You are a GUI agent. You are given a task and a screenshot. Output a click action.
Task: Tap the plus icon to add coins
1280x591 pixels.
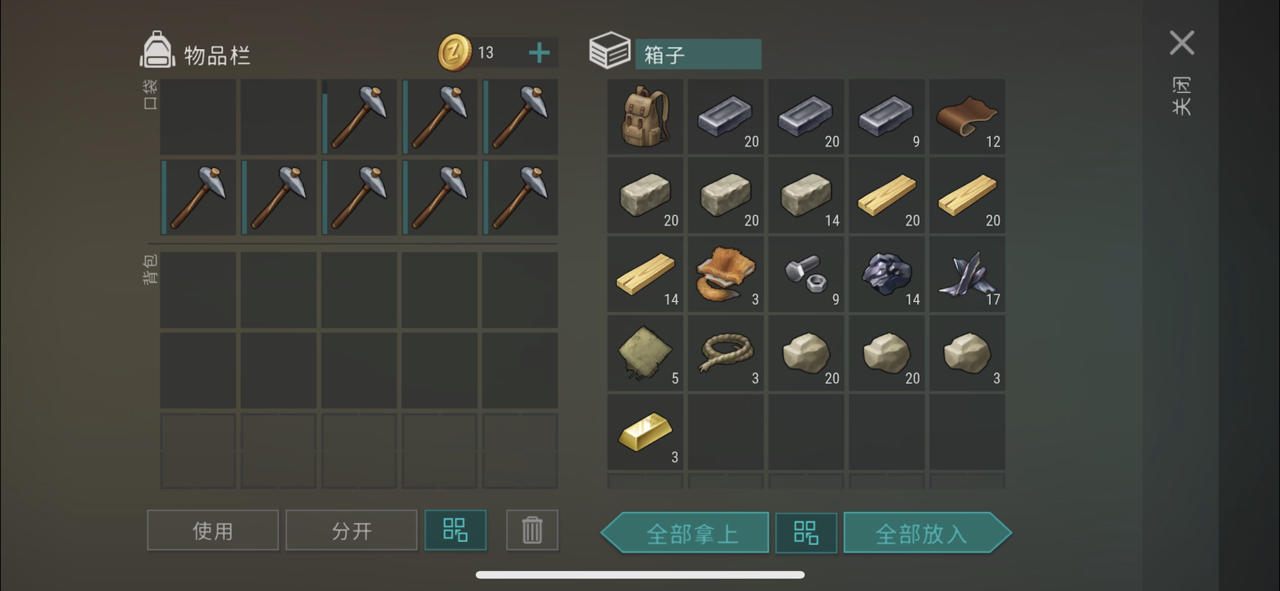click(539, 53)
